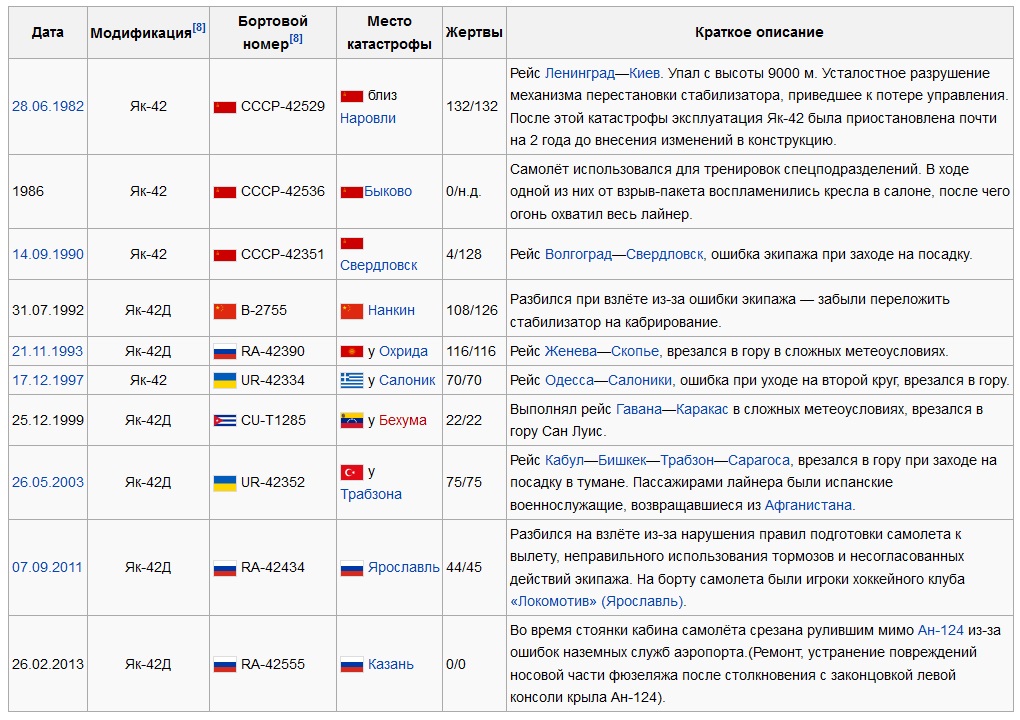The height and width of the screenshot is (720, 1020).
Task: Click the Turkish flag above Трабзона
Action: coord(351,471)
